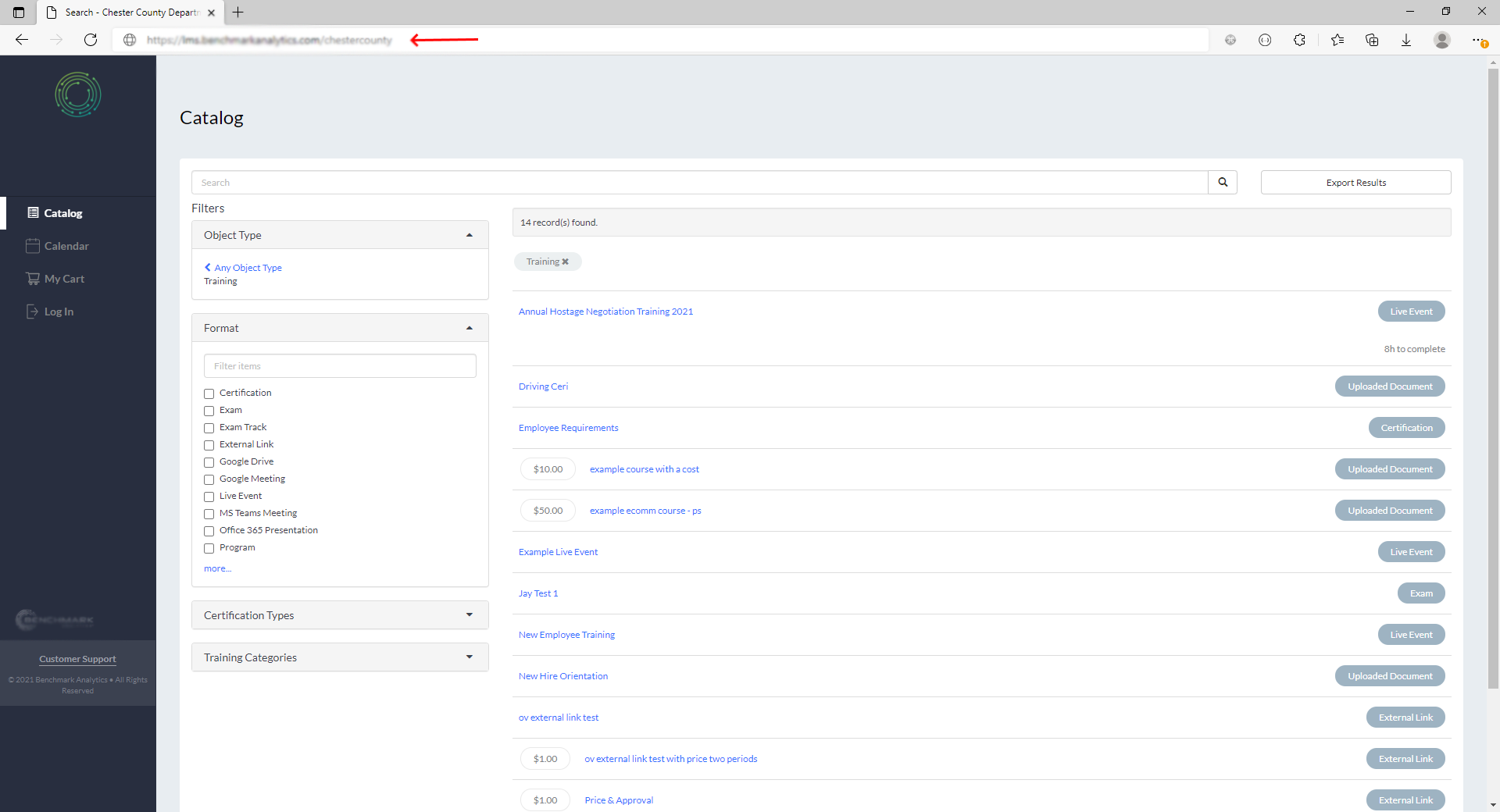Screen dimensions: 1500x812
Task: Open a new browser tab
Action: point(238,12)
